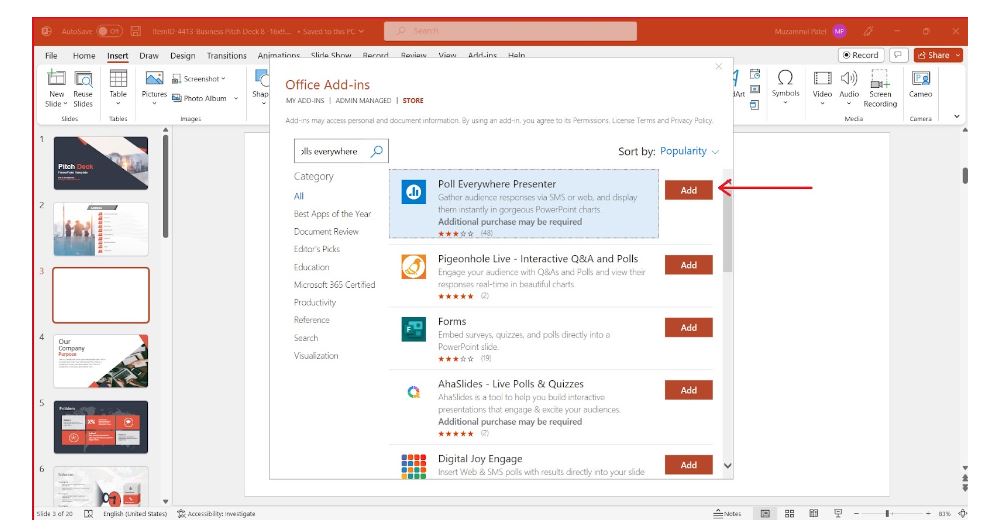Open the comments icon next to Record

(x=898, y=55)
